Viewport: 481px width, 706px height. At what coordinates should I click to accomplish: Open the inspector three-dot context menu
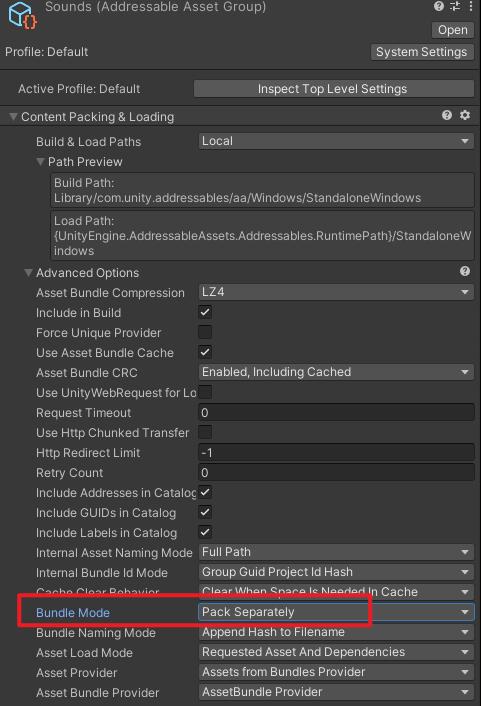[x=471, y=6]
